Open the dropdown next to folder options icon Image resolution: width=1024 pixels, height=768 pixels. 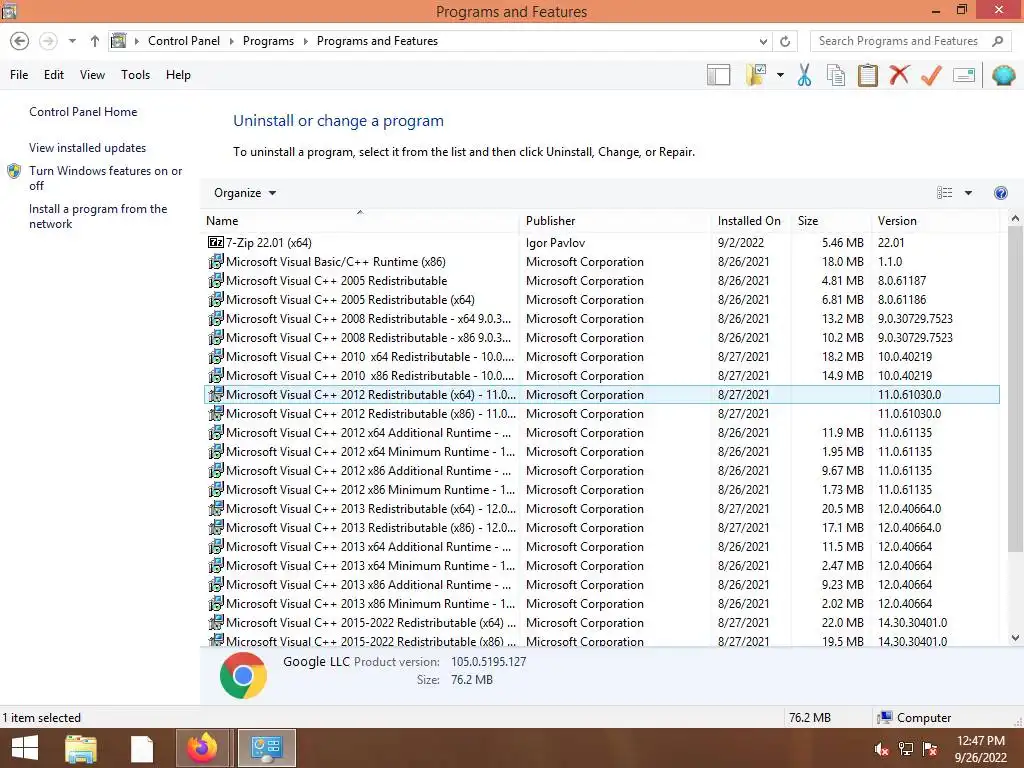pos(780,75)
